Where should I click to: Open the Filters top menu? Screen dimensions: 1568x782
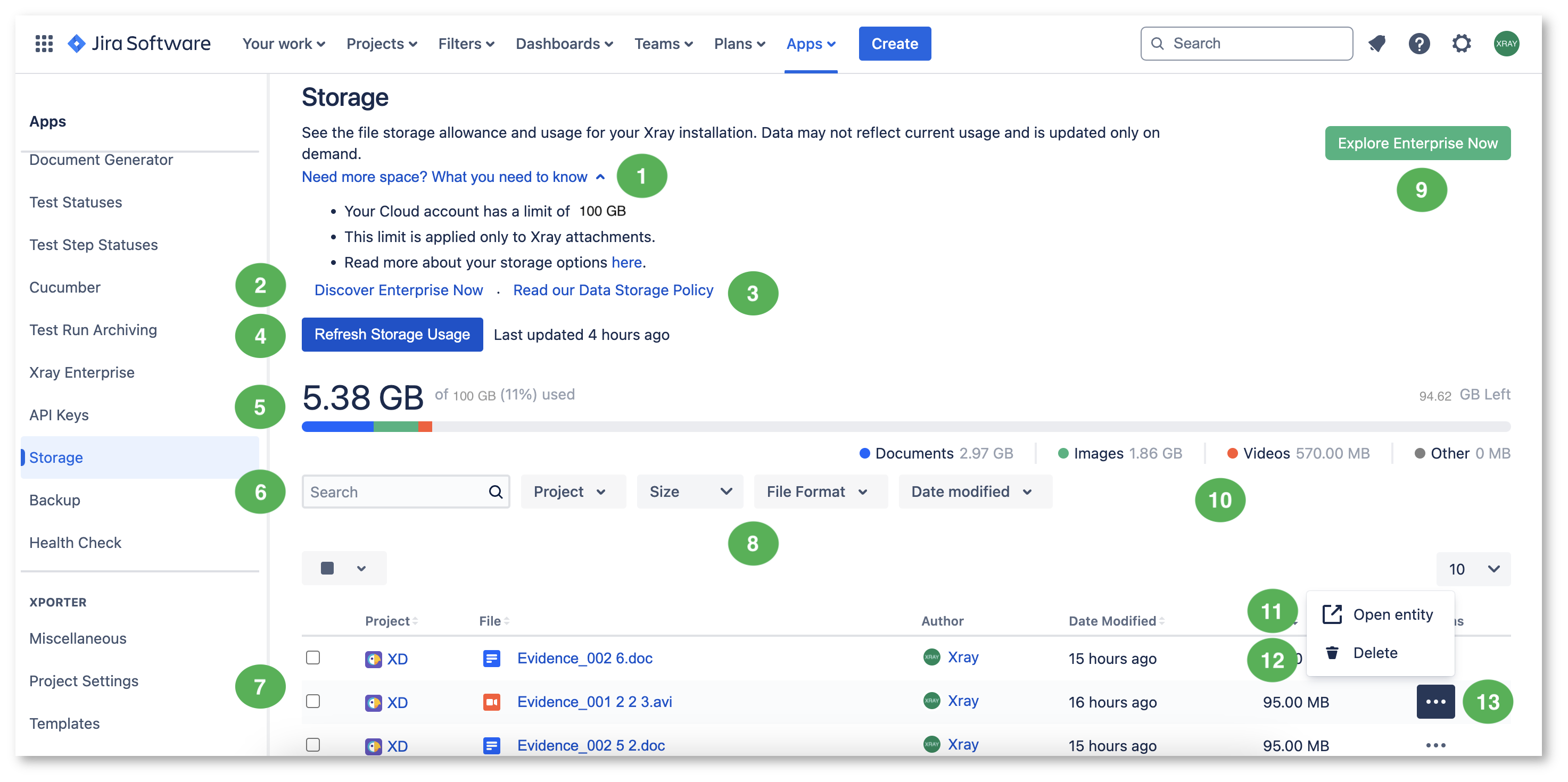click(466, 44)
